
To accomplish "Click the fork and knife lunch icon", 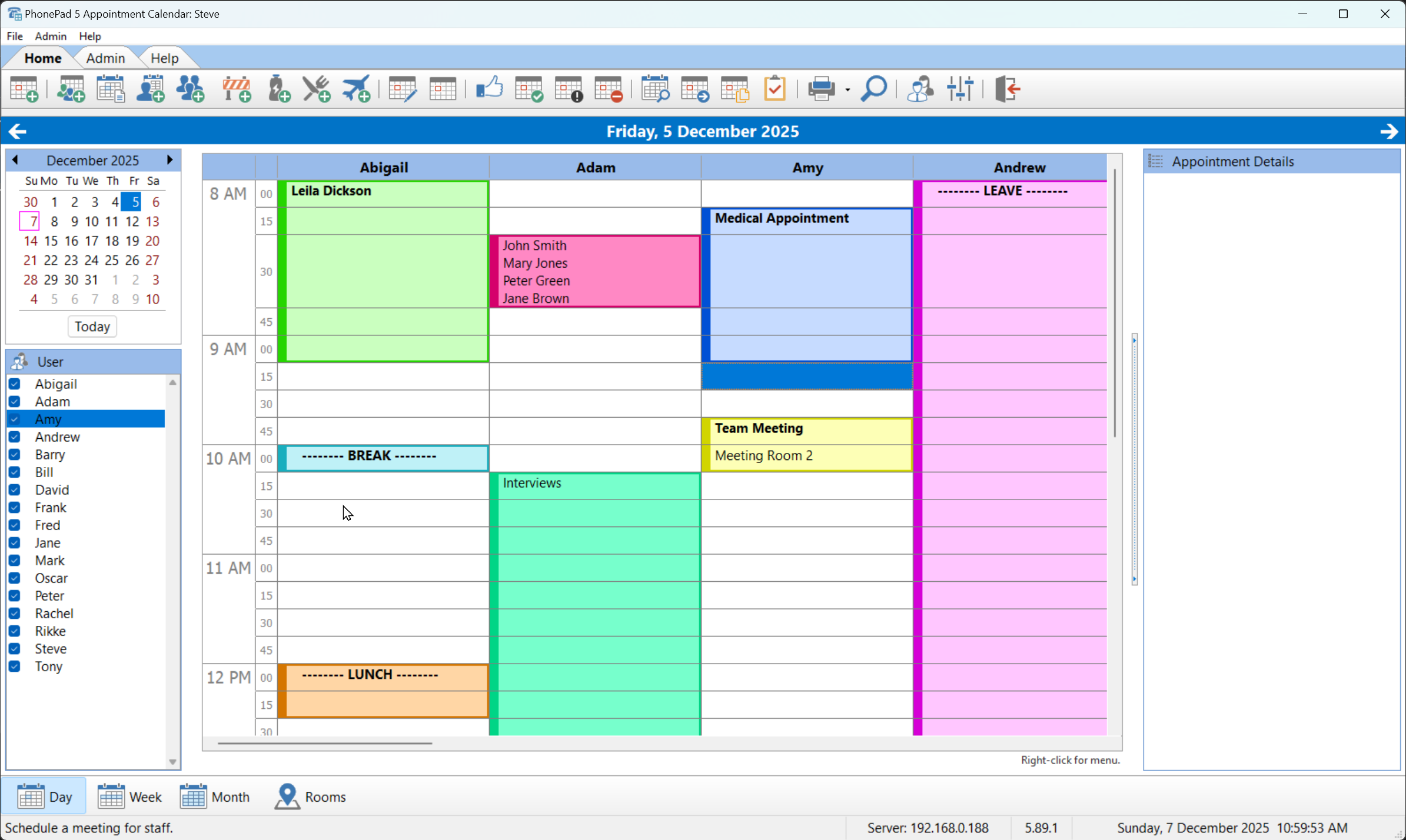I will [x=317, y=89].
